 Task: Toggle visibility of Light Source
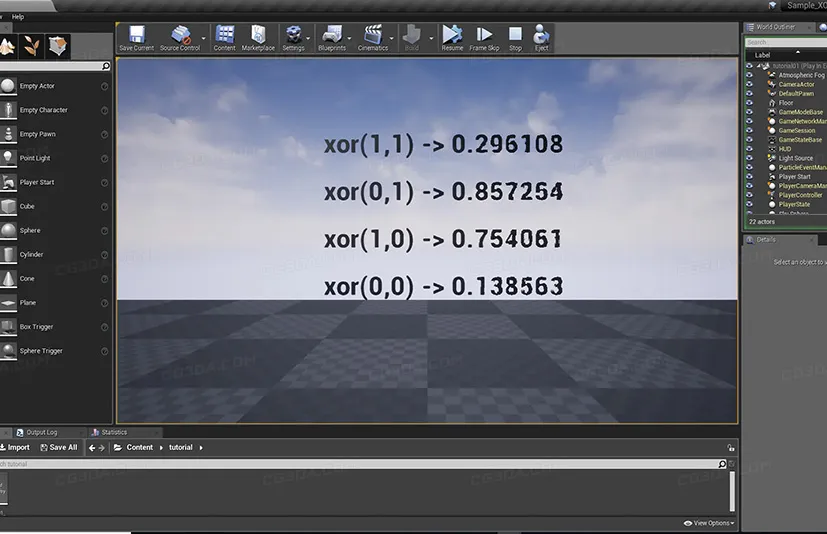(749, 158)
